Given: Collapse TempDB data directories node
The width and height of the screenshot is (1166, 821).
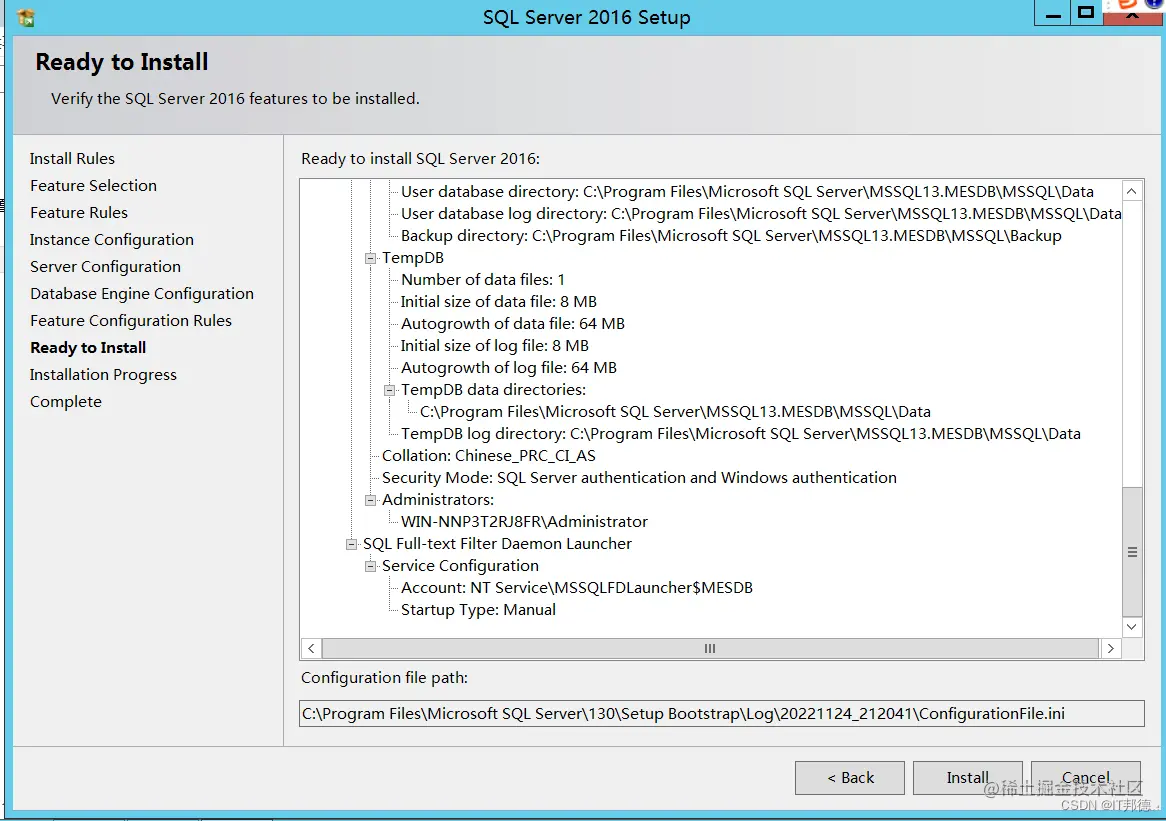Looking at the screenshot, I should (x=389, y=390).
